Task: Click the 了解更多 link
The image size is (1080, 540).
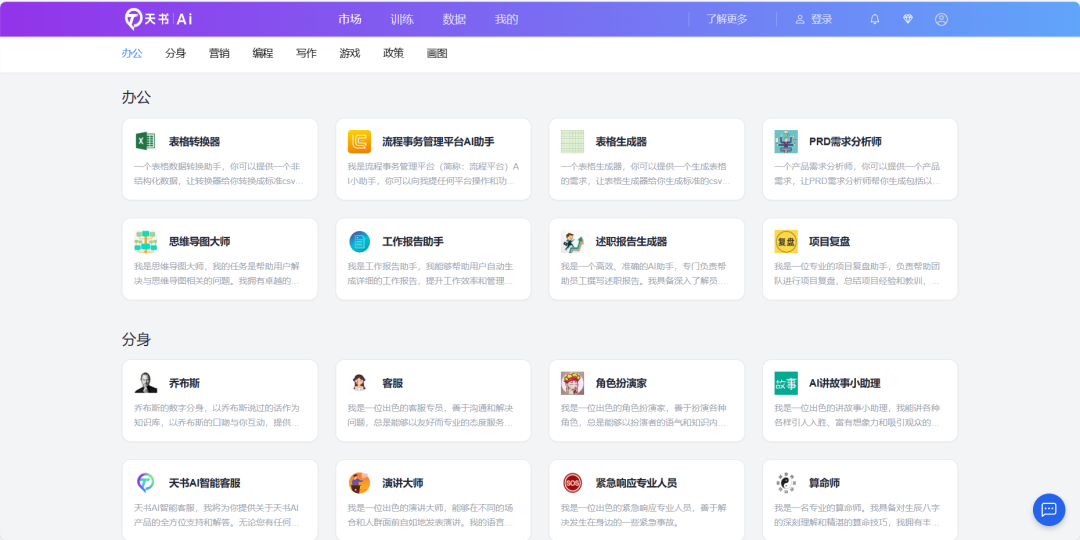Action: (727, 19)
